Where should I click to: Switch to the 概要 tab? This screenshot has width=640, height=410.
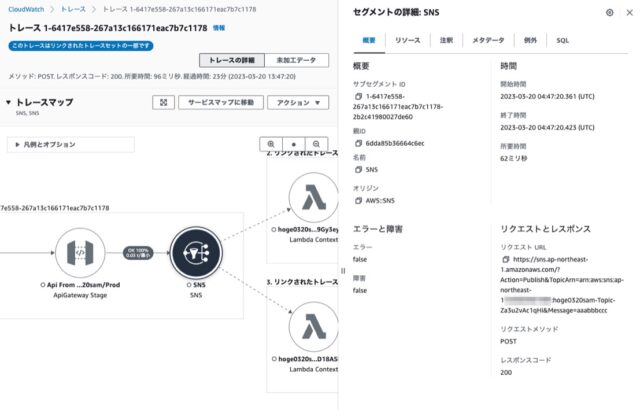[369, 40]
